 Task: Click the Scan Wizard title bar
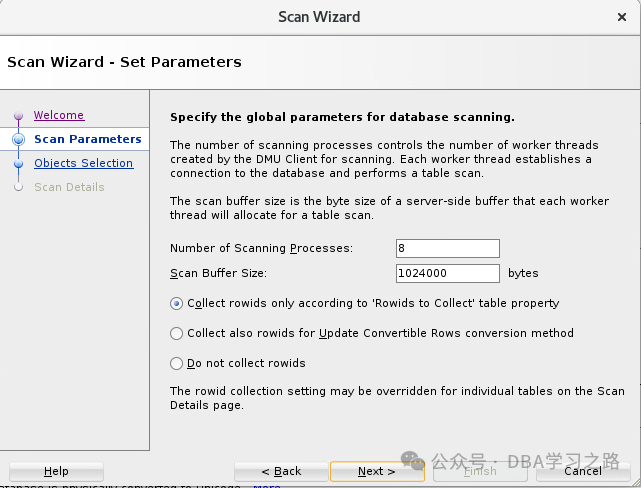pyautogui.click(x=320, y=16)
